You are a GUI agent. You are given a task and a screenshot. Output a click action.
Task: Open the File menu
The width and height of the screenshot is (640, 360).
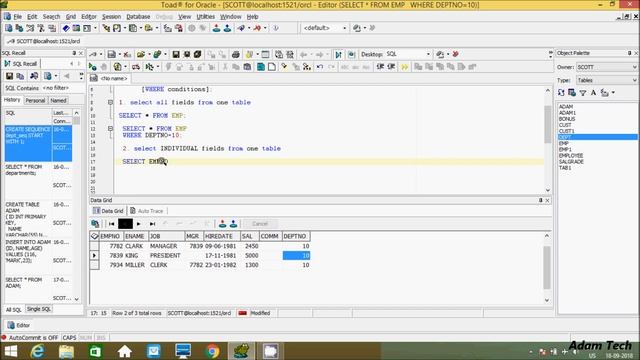click(18, 17)
